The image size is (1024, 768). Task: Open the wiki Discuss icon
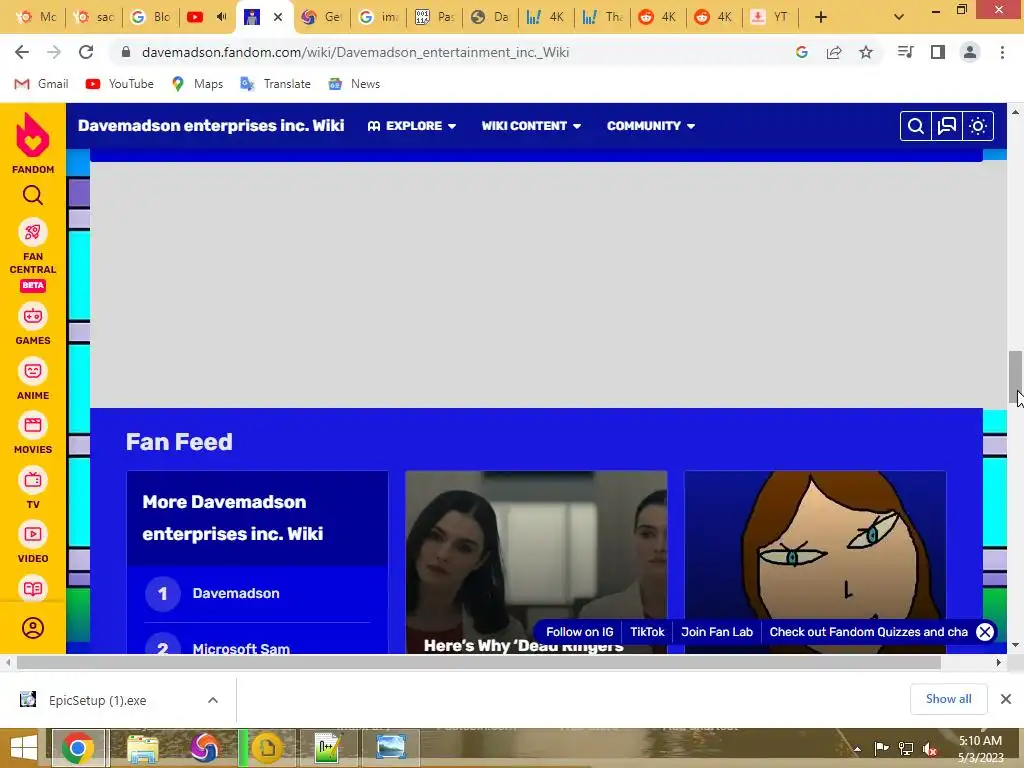[x=946, y=126]
